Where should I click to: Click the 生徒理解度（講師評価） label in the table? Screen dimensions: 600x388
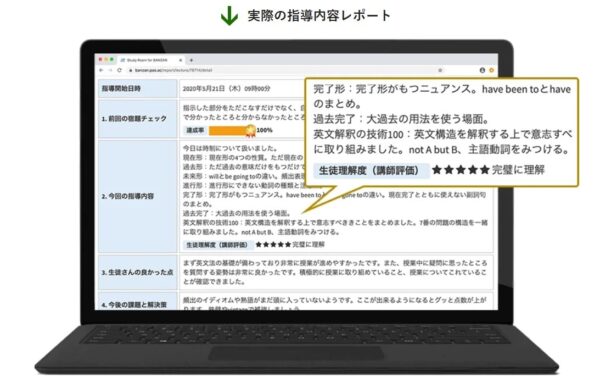point(217,245)
